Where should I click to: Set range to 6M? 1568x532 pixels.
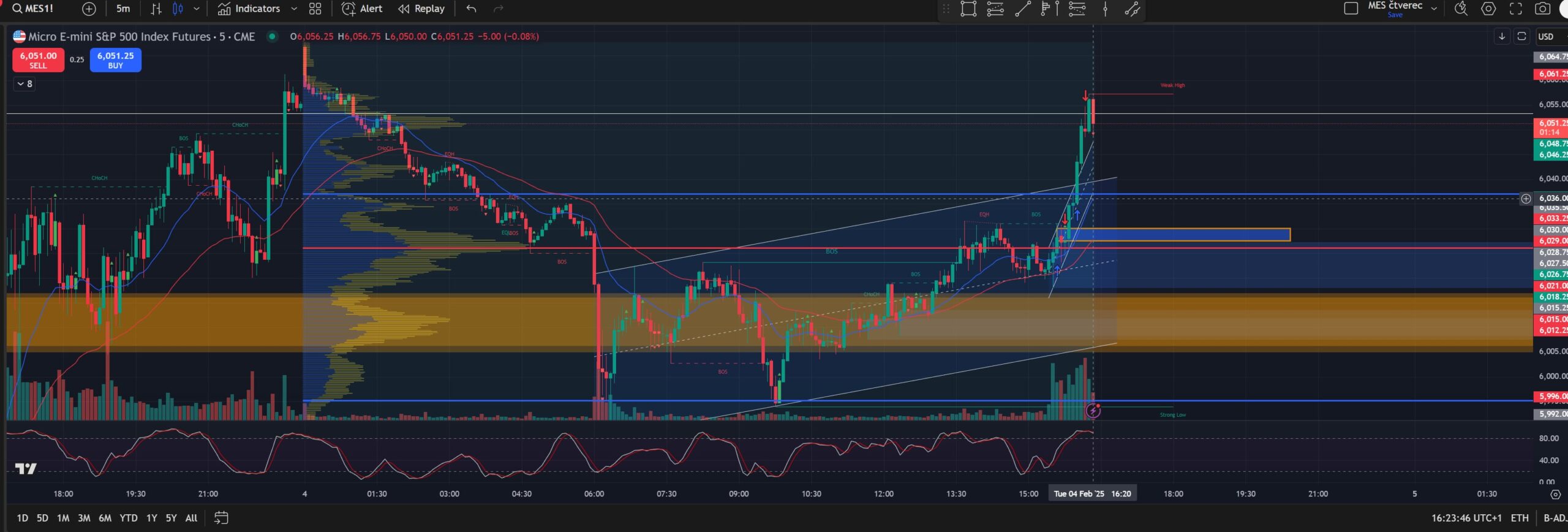pos(105,518)
